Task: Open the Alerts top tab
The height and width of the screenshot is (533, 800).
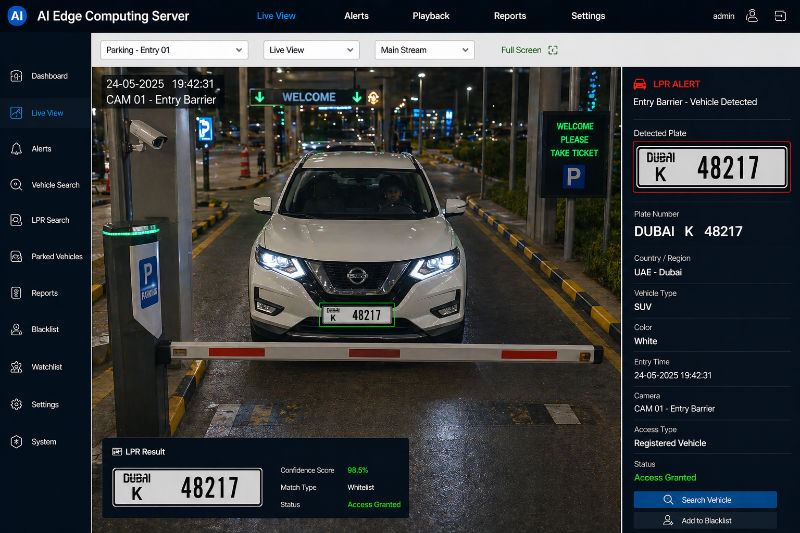Action: 356,16
